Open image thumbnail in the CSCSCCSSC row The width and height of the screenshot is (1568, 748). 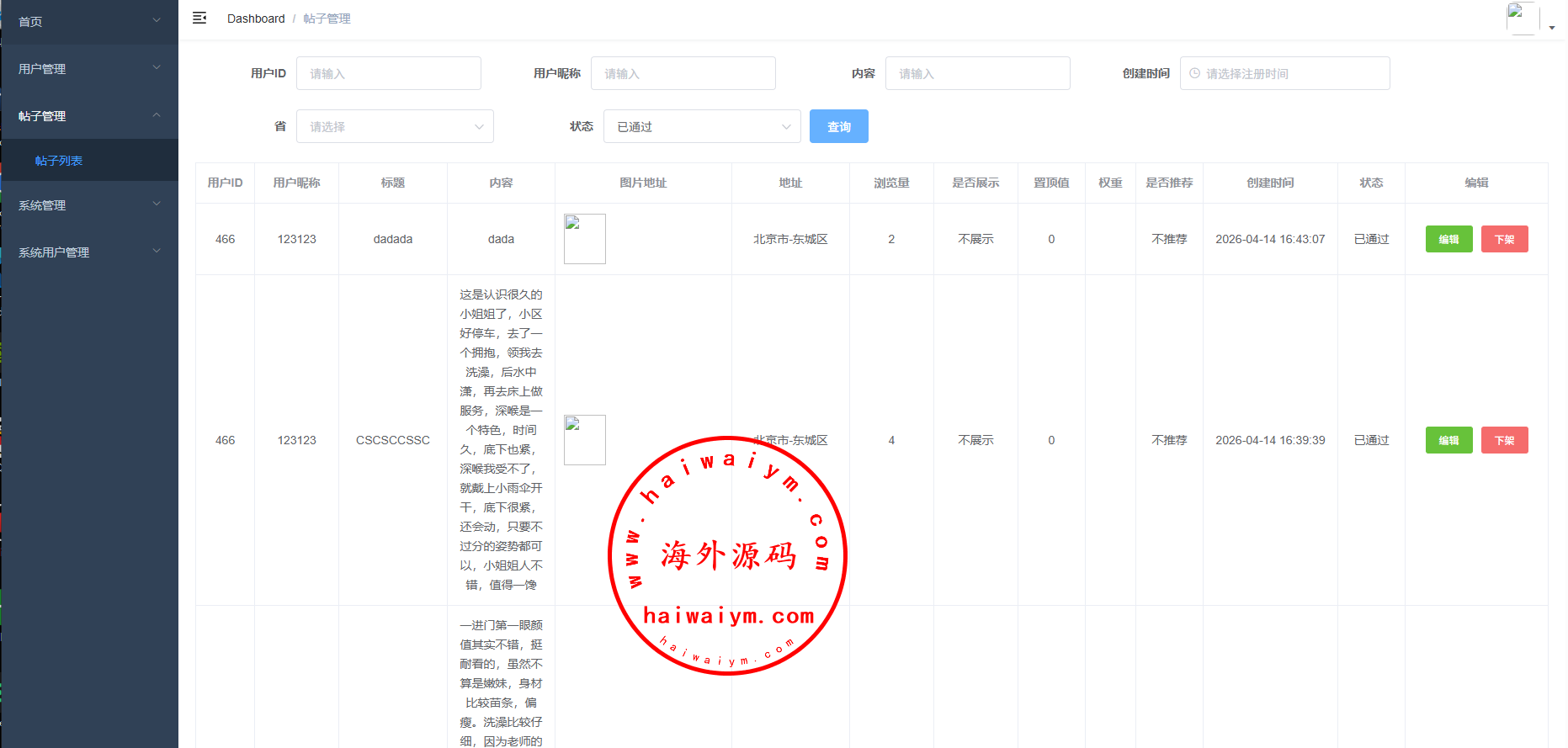584,440
